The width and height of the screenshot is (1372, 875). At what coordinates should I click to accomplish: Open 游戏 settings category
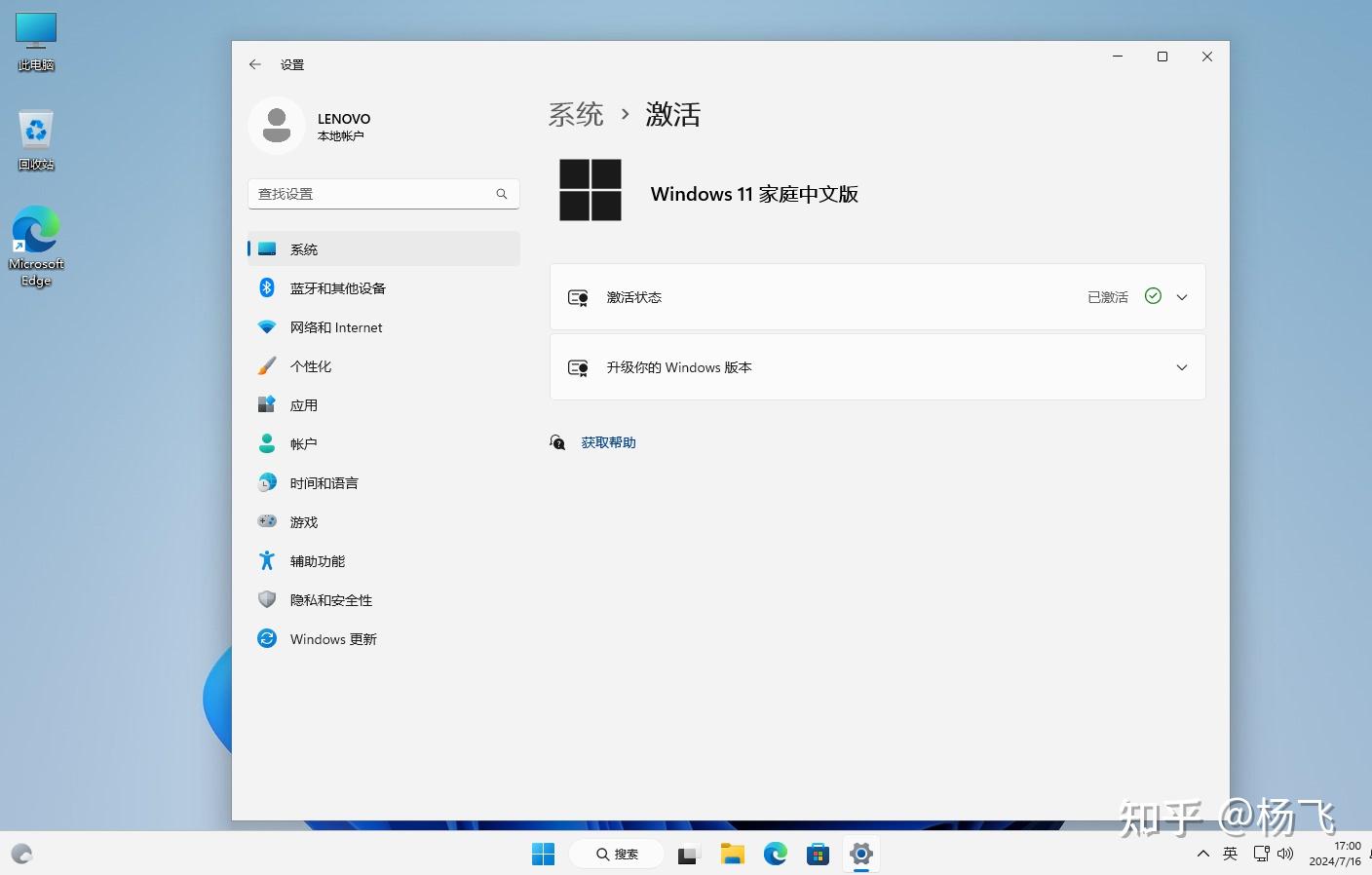click(303, 521)
